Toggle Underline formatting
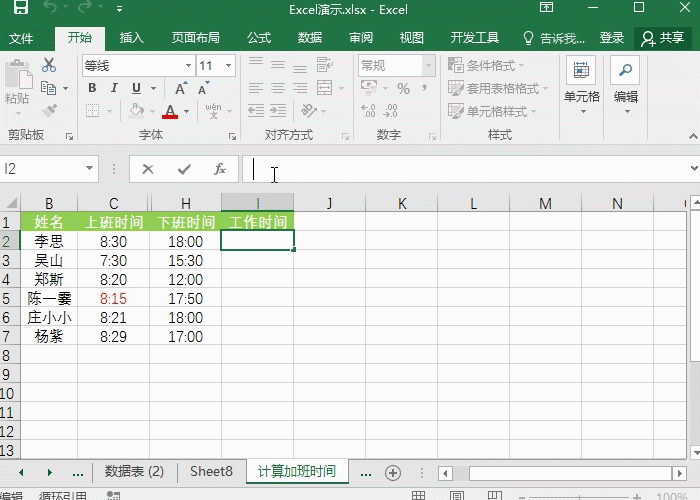Image resolution: width=700 pixels, height=500 pixels. [x=136, y=88]
